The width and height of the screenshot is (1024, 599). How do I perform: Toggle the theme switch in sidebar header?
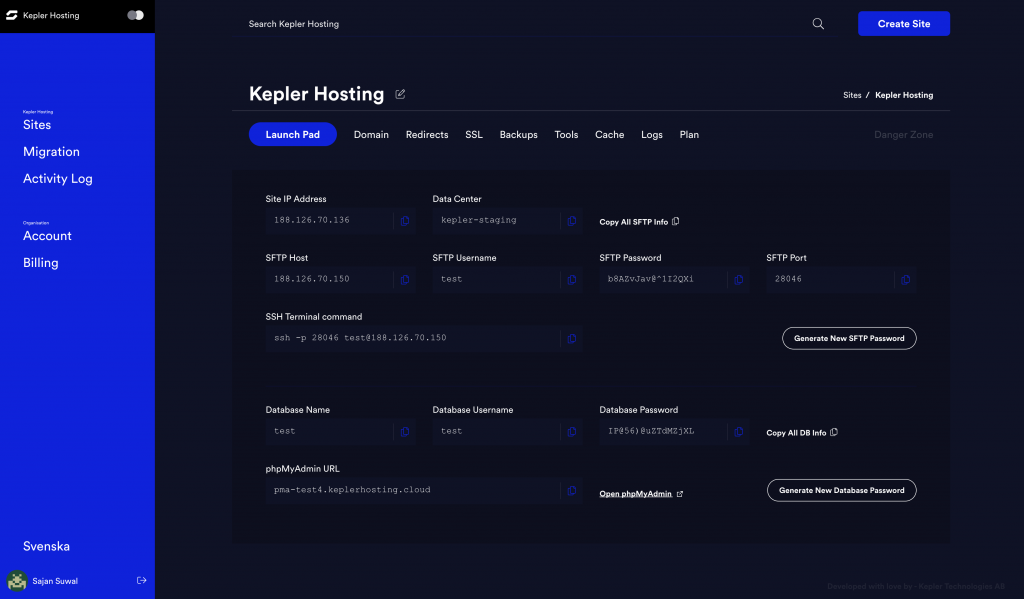[x=135, y=15]
